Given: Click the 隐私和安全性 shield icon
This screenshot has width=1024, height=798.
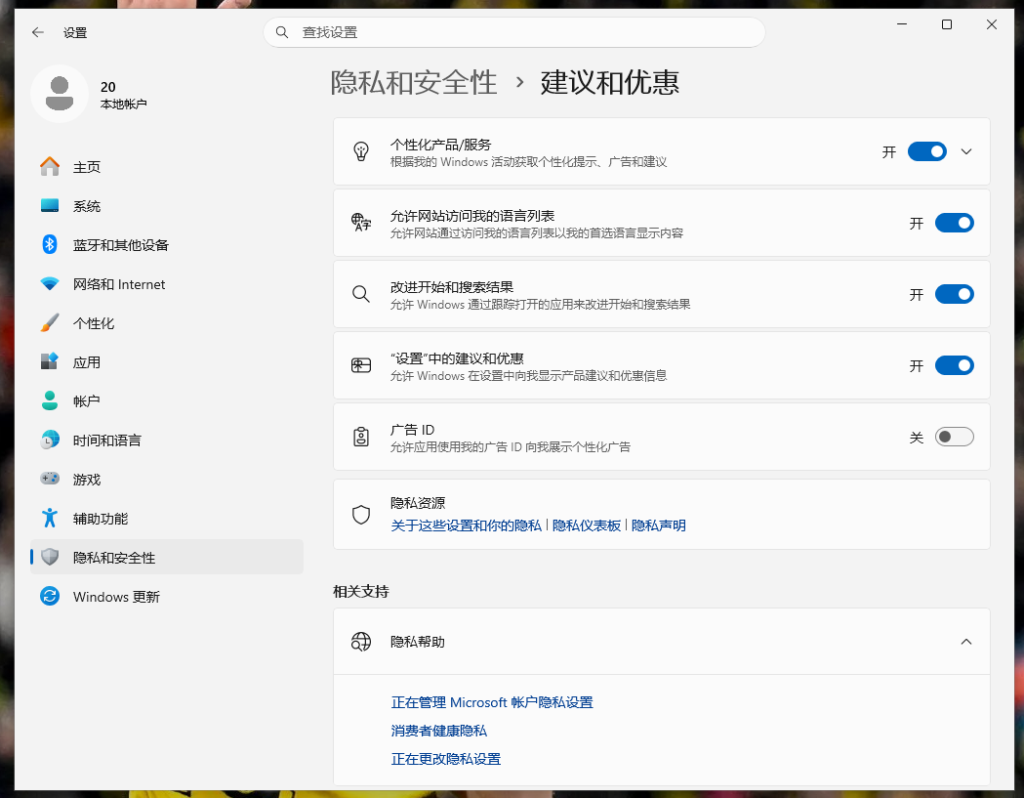Looking at the screenshot, I should coord(50,557).
